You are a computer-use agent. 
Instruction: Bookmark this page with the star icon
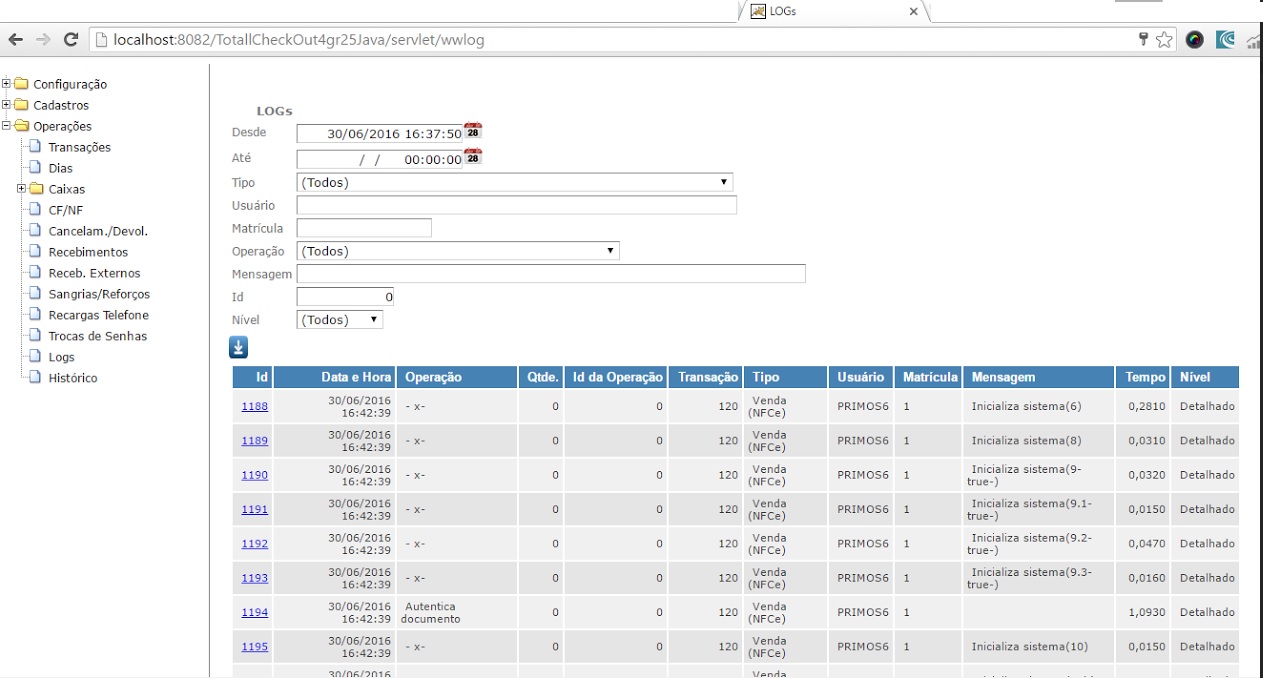click(1165, 40)
